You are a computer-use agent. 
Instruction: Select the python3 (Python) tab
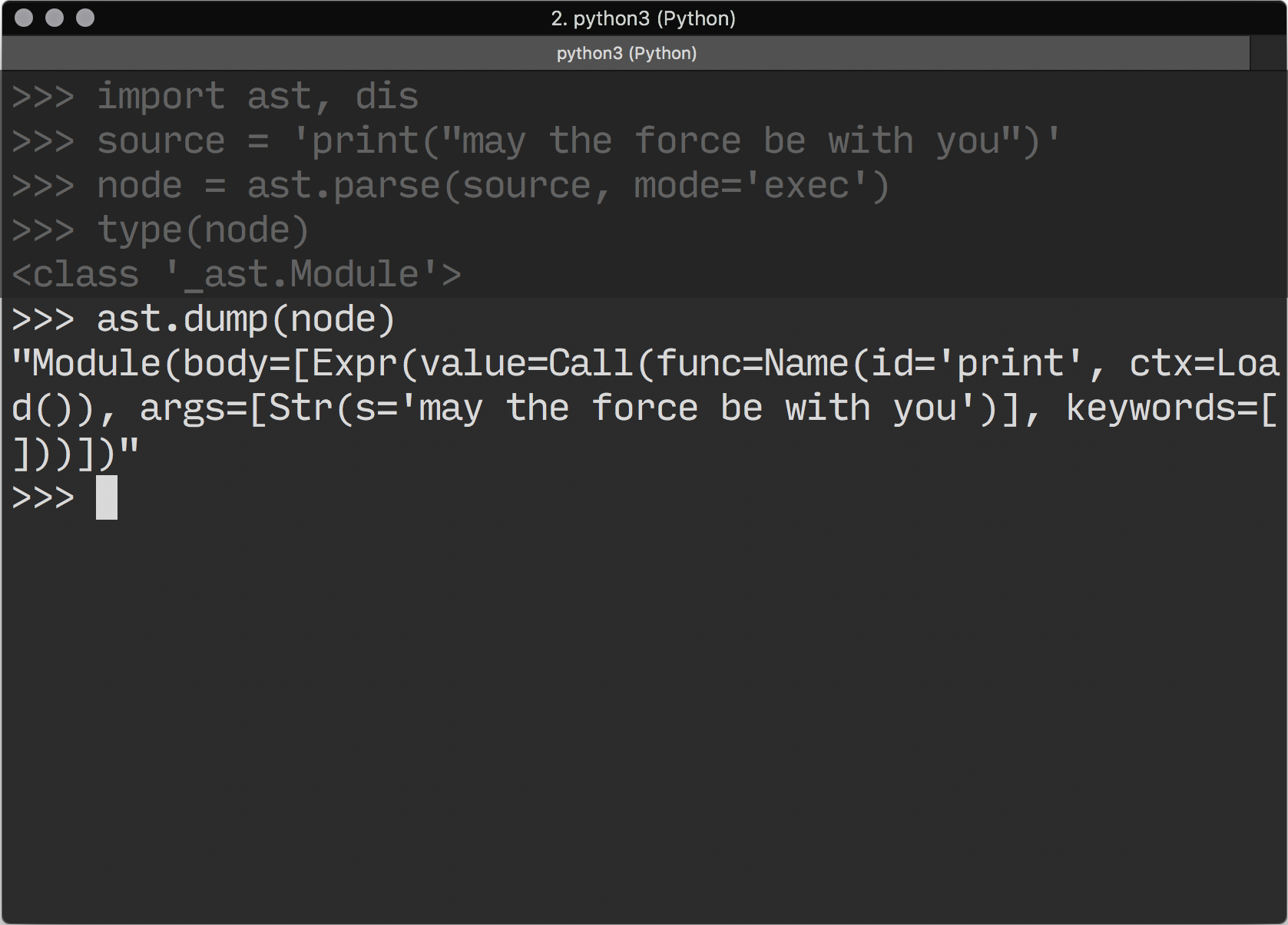626,53
